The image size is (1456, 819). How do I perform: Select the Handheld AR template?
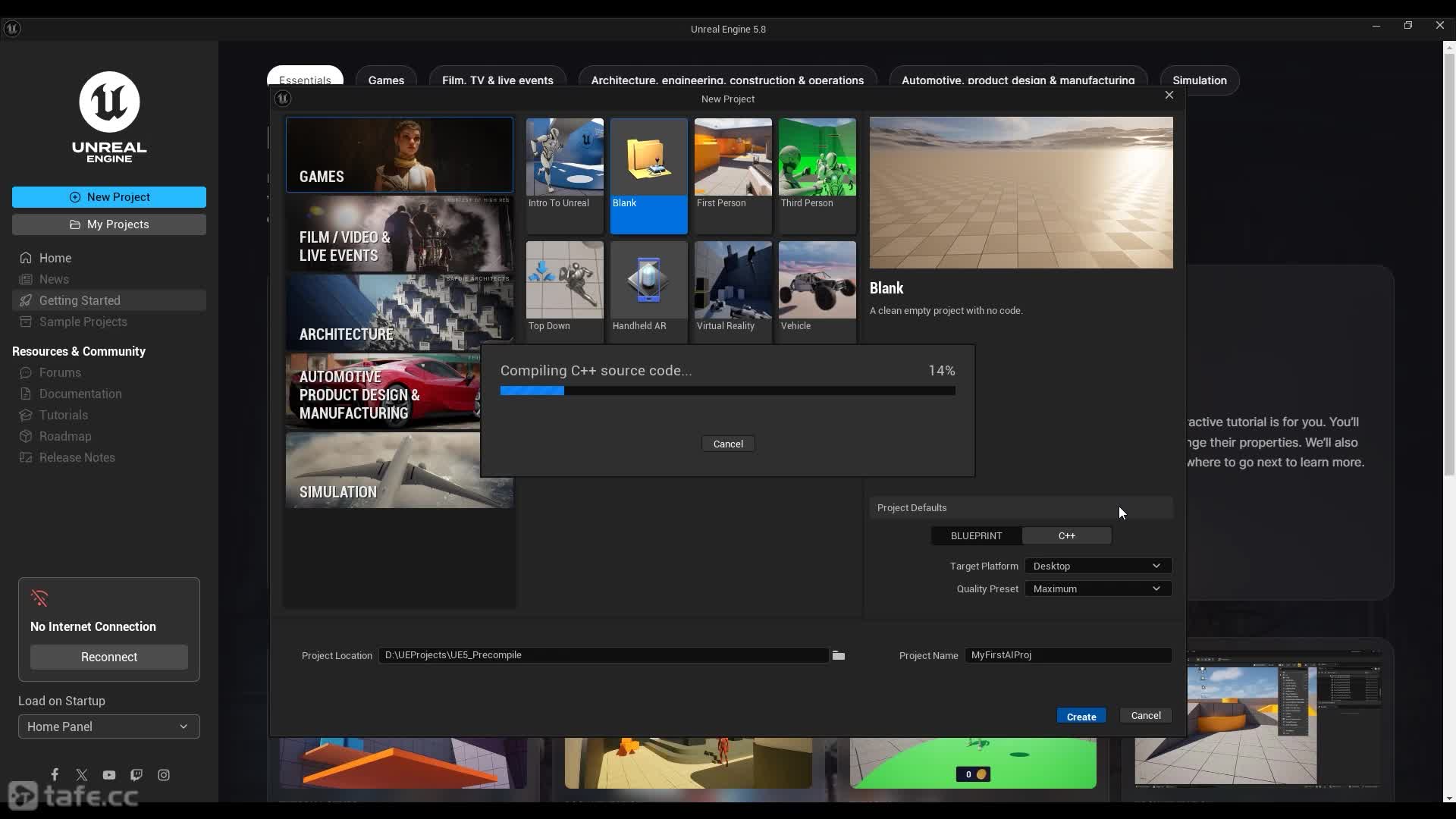click(x=649, y=292)
